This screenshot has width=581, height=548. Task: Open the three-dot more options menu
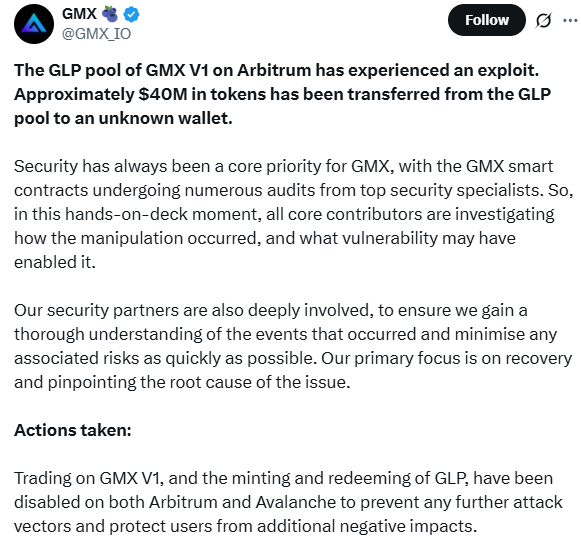570,20
